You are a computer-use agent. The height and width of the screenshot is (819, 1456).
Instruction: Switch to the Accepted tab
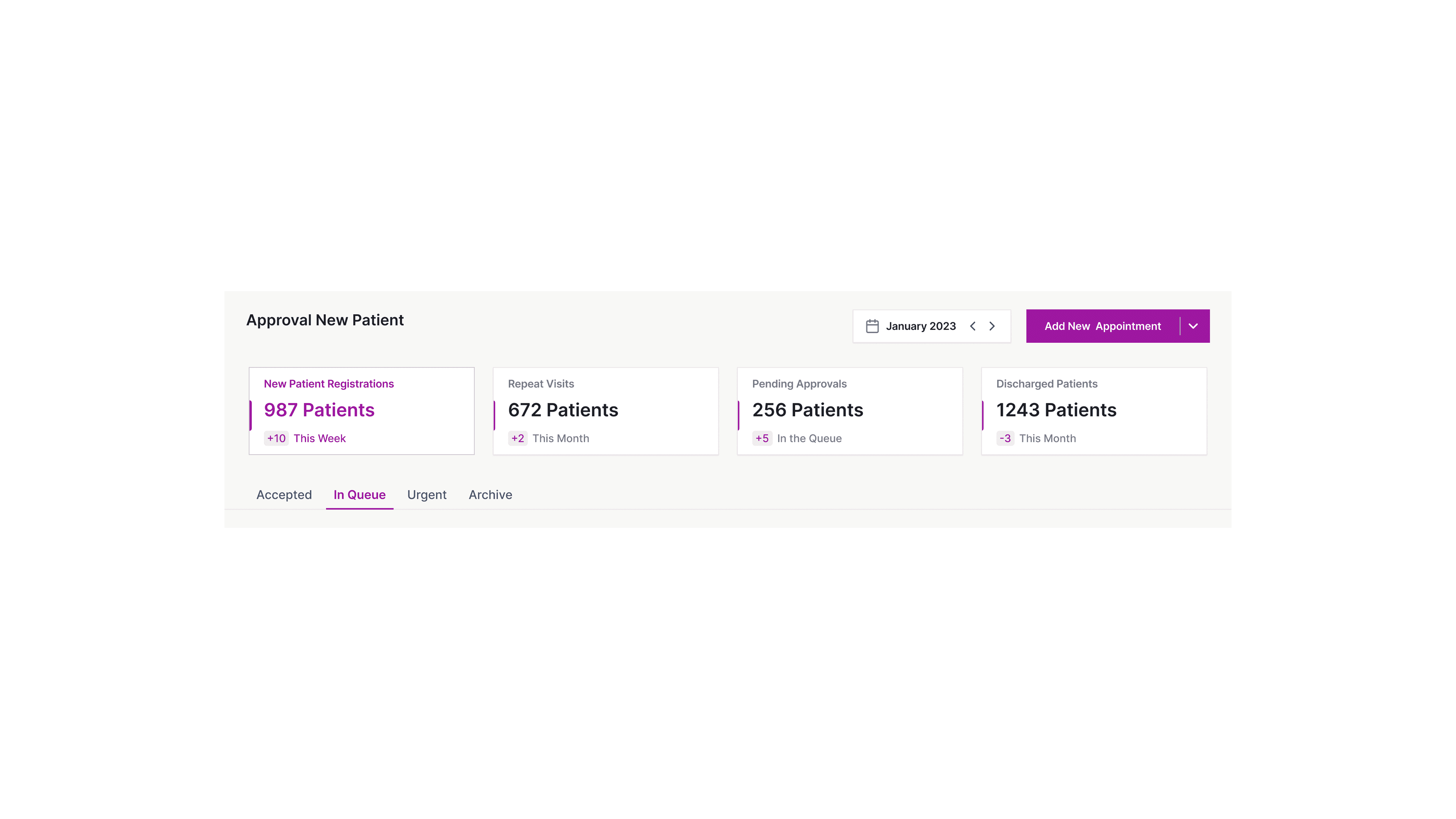coord(284,494)
